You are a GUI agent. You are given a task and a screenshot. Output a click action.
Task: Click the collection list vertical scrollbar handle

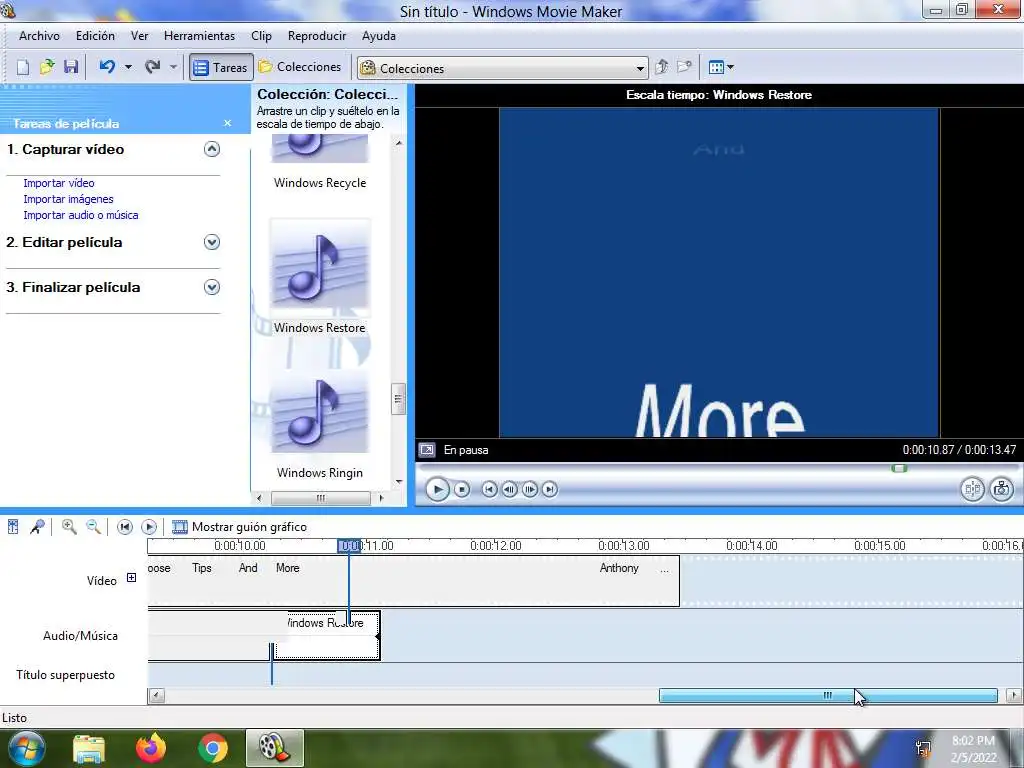(398, 399)
